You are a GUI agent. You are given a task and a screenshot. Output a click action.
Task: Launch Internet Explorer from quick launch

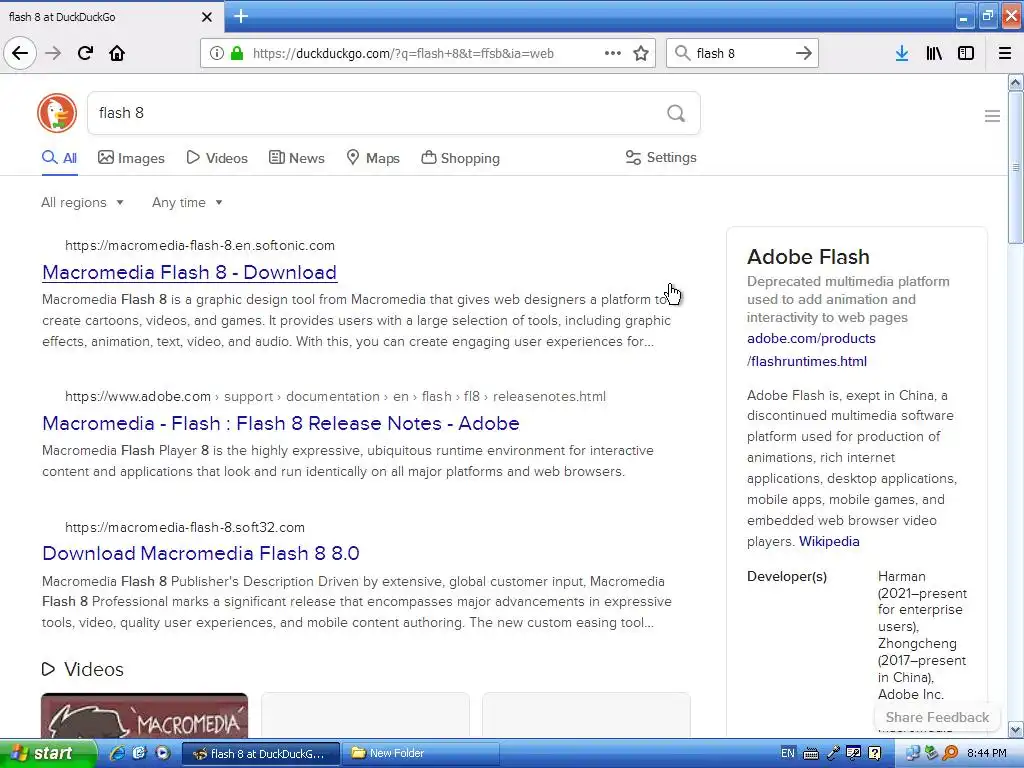coord(117,753)
